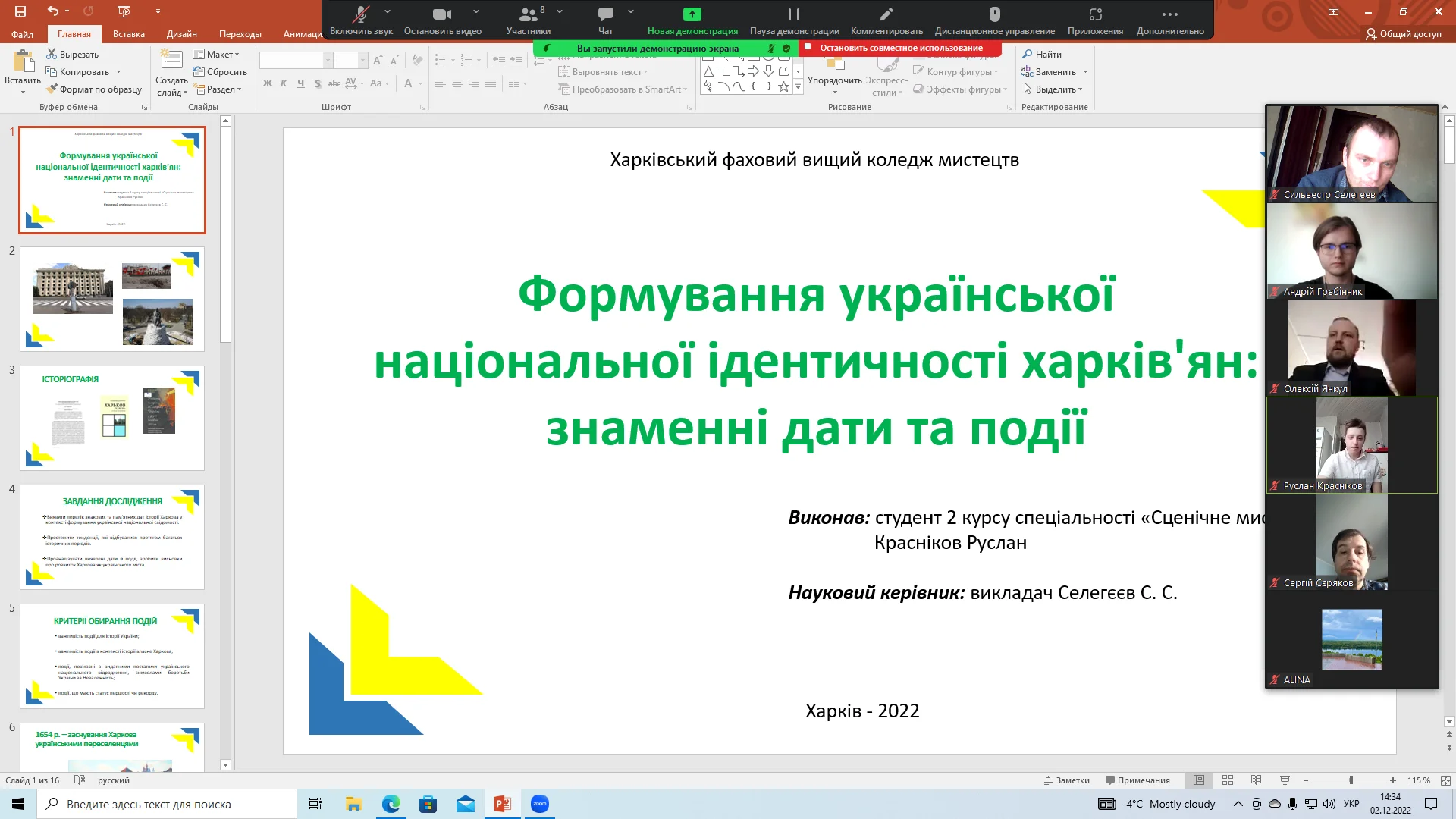
Task: Open Microsoft Edge from taskbar
Action: pyautogui.click(x=391, y=804)
